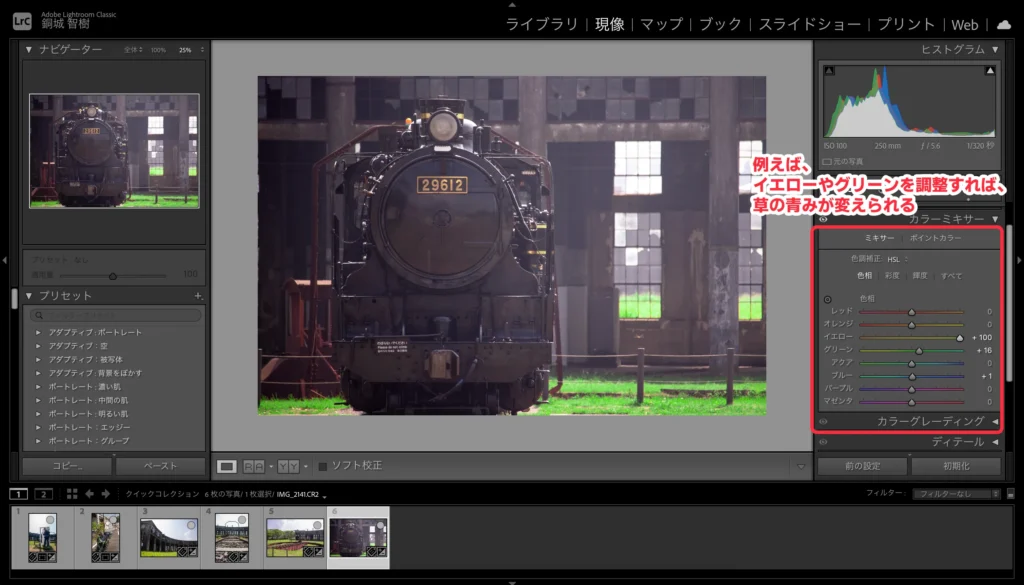Click the cloud sync icon

(x=1003, y=23)
